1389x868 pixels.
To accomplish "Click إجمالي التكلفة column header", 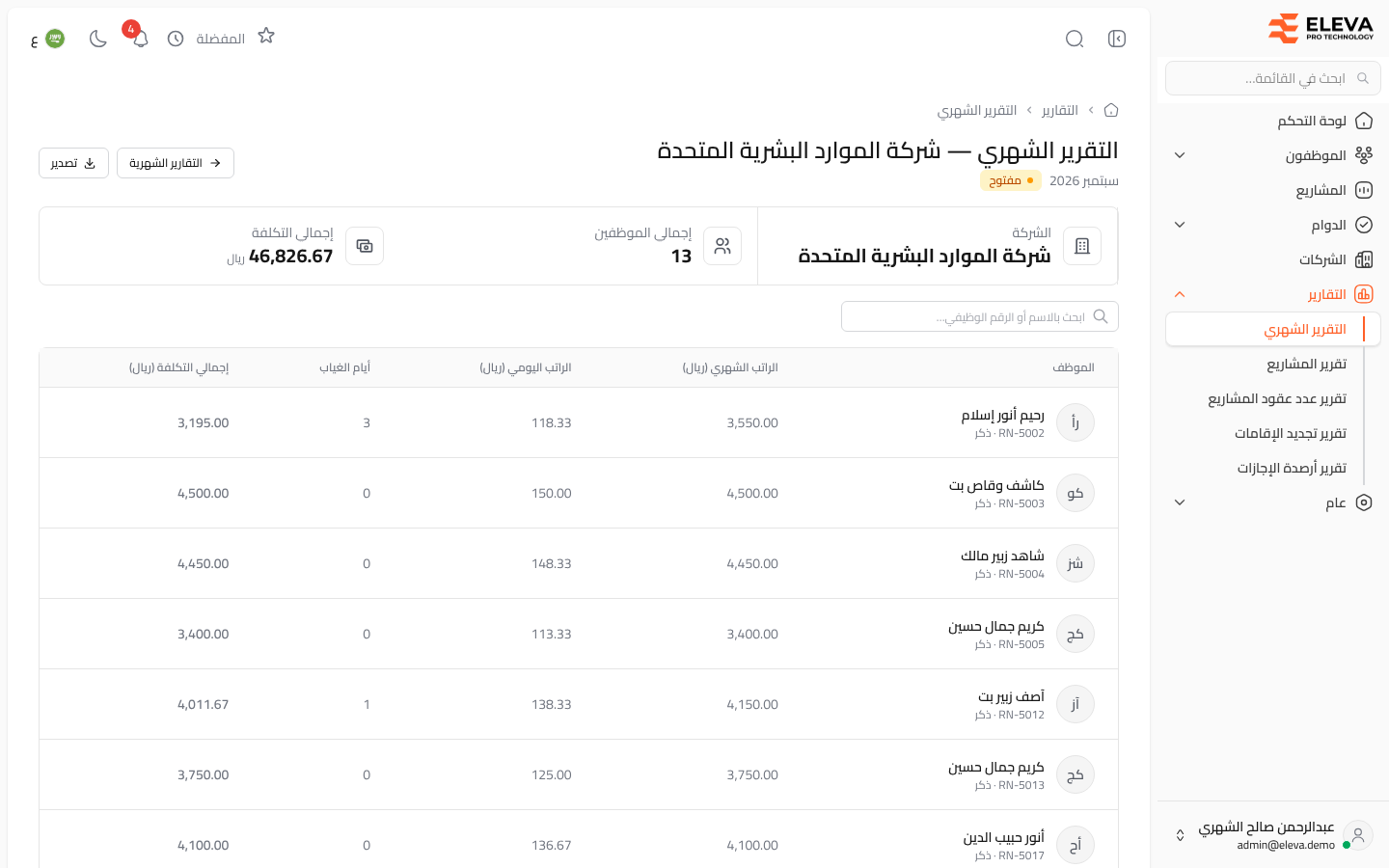I will pyautogui.click(x=179, y=367).
